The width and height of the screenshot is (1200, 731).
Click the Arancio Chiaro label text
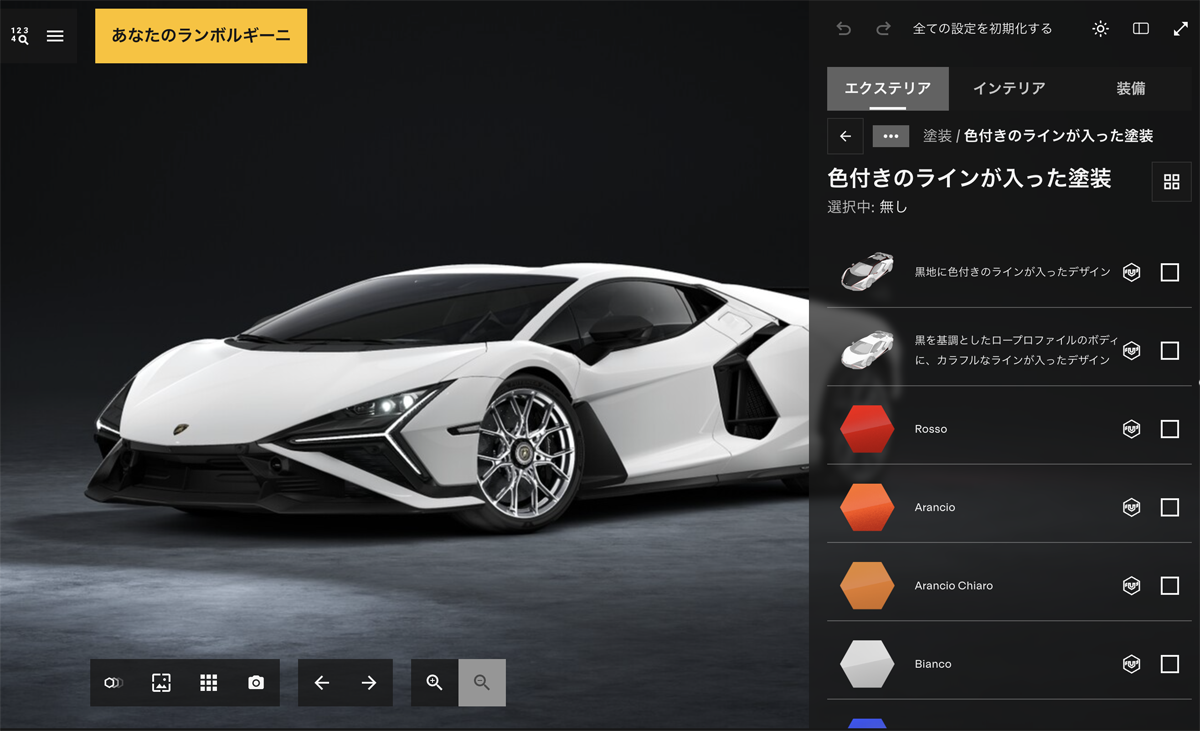(x=954, y=585)
